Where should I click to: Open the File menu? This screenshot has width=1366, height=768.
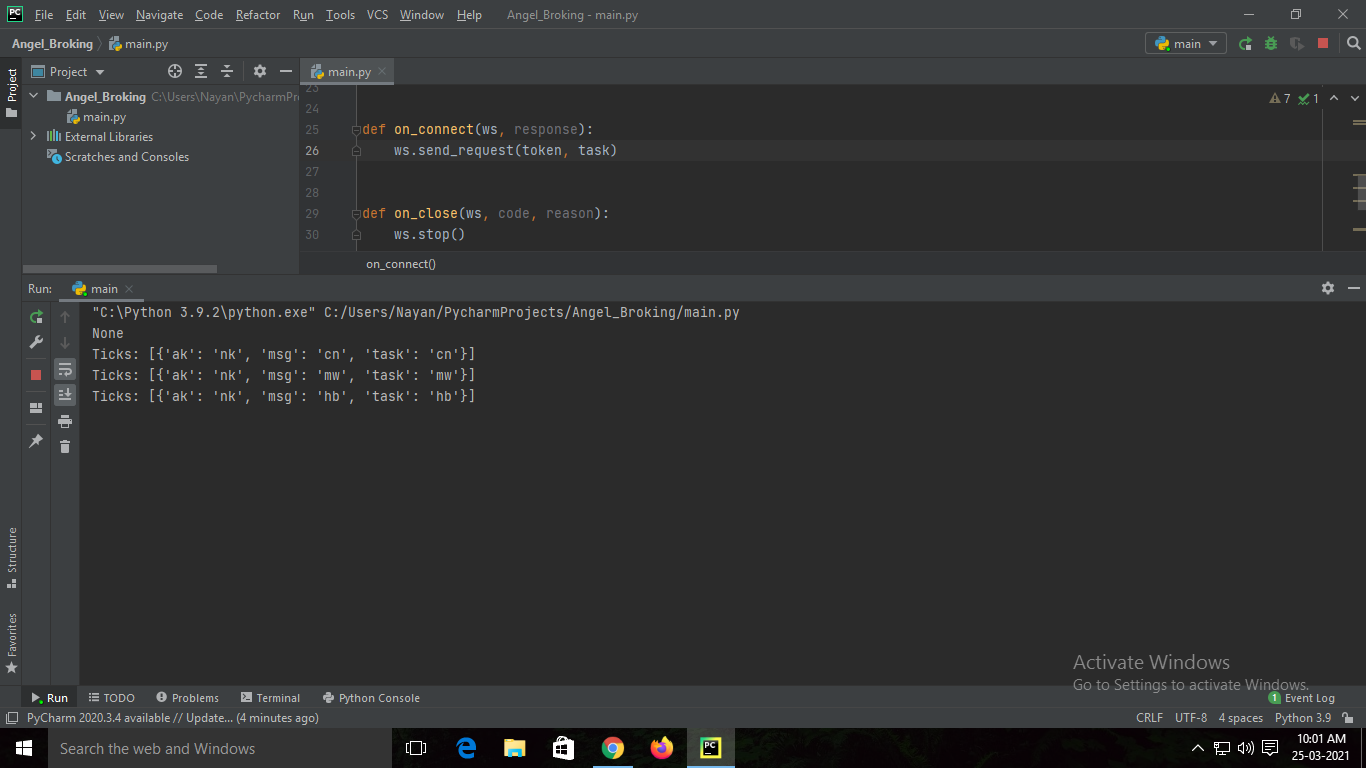click(44, 15)
